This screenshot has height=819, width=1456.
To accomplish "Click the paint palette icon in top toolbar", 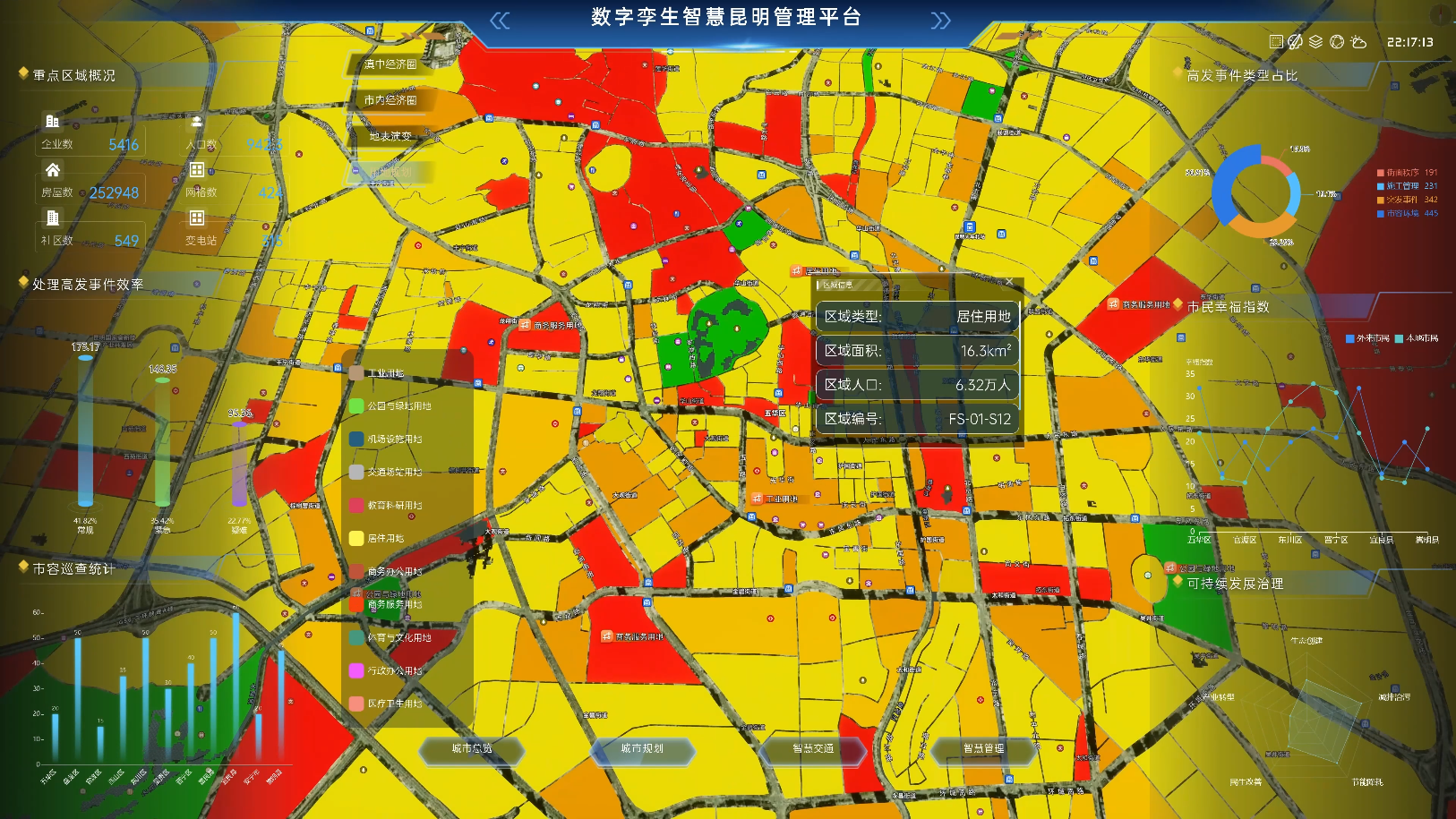I will [1295, 41].
